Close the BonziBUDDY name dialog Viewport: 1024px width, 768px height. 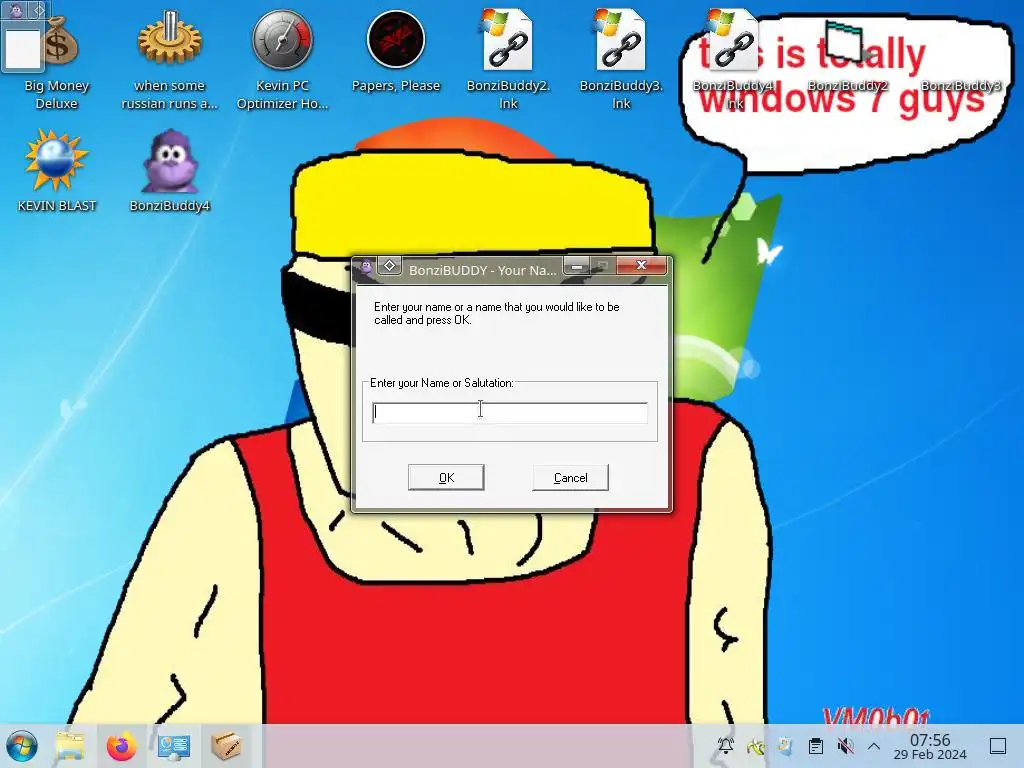click(x=641, y=265)
